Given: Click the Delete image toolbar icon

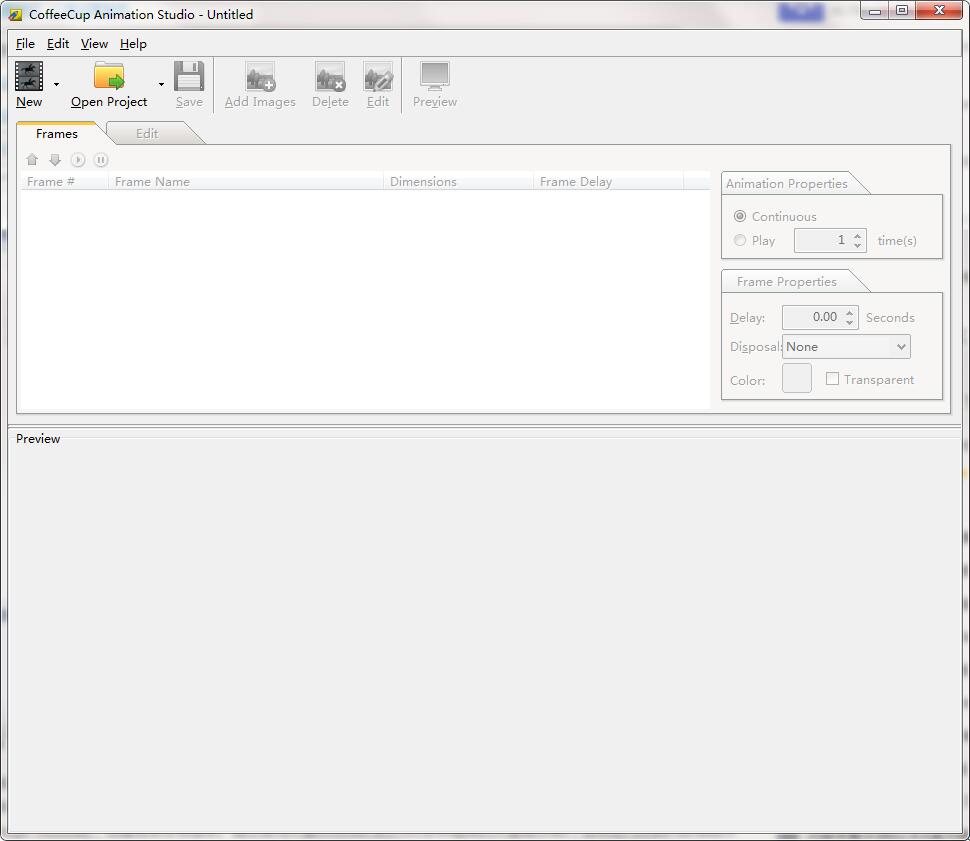Looking at the screenshot, I should (330, 76).
